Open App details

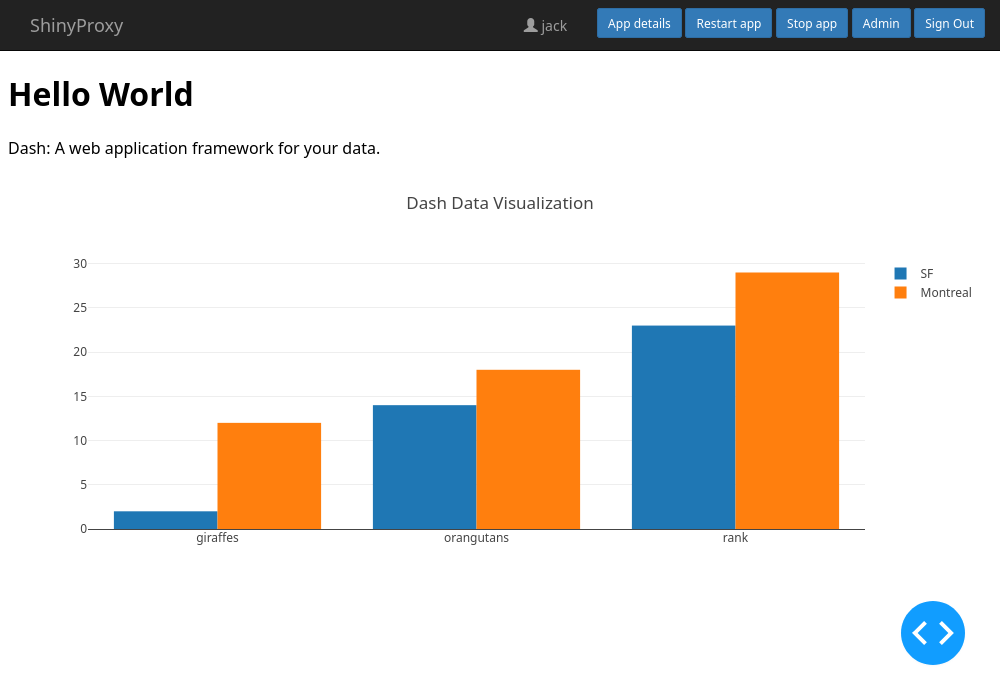tap(639, 24)
